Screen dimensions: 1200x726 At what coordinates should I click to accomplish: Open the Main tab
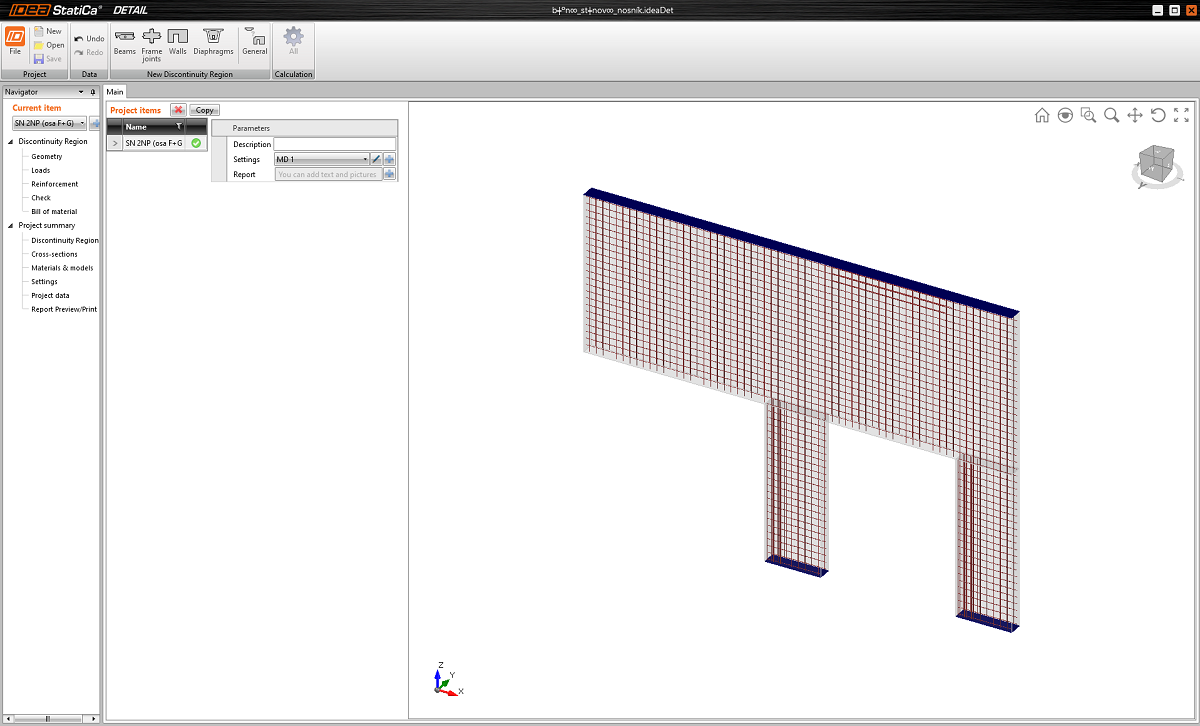(x=115, y=91)
